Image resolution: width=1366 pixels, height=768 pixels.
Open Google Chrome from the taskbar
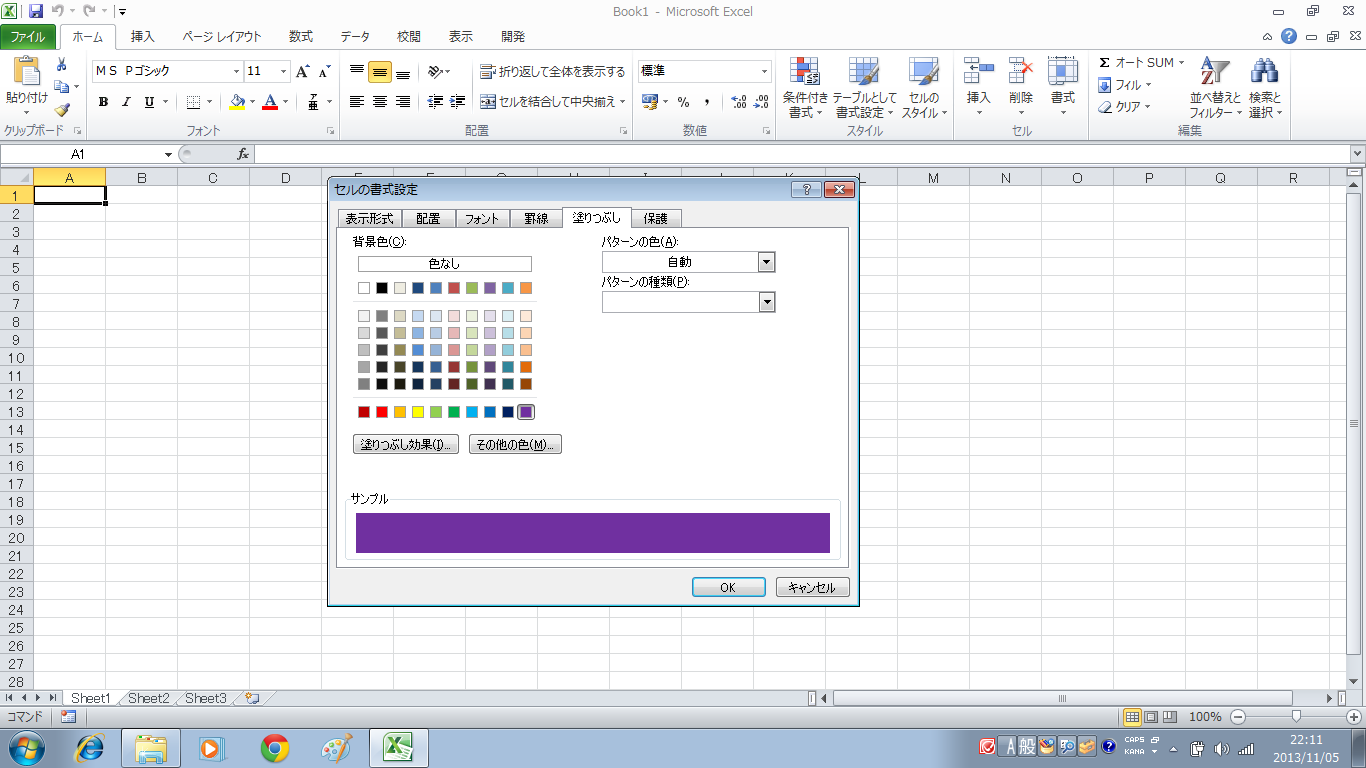[x=275, y=747]
